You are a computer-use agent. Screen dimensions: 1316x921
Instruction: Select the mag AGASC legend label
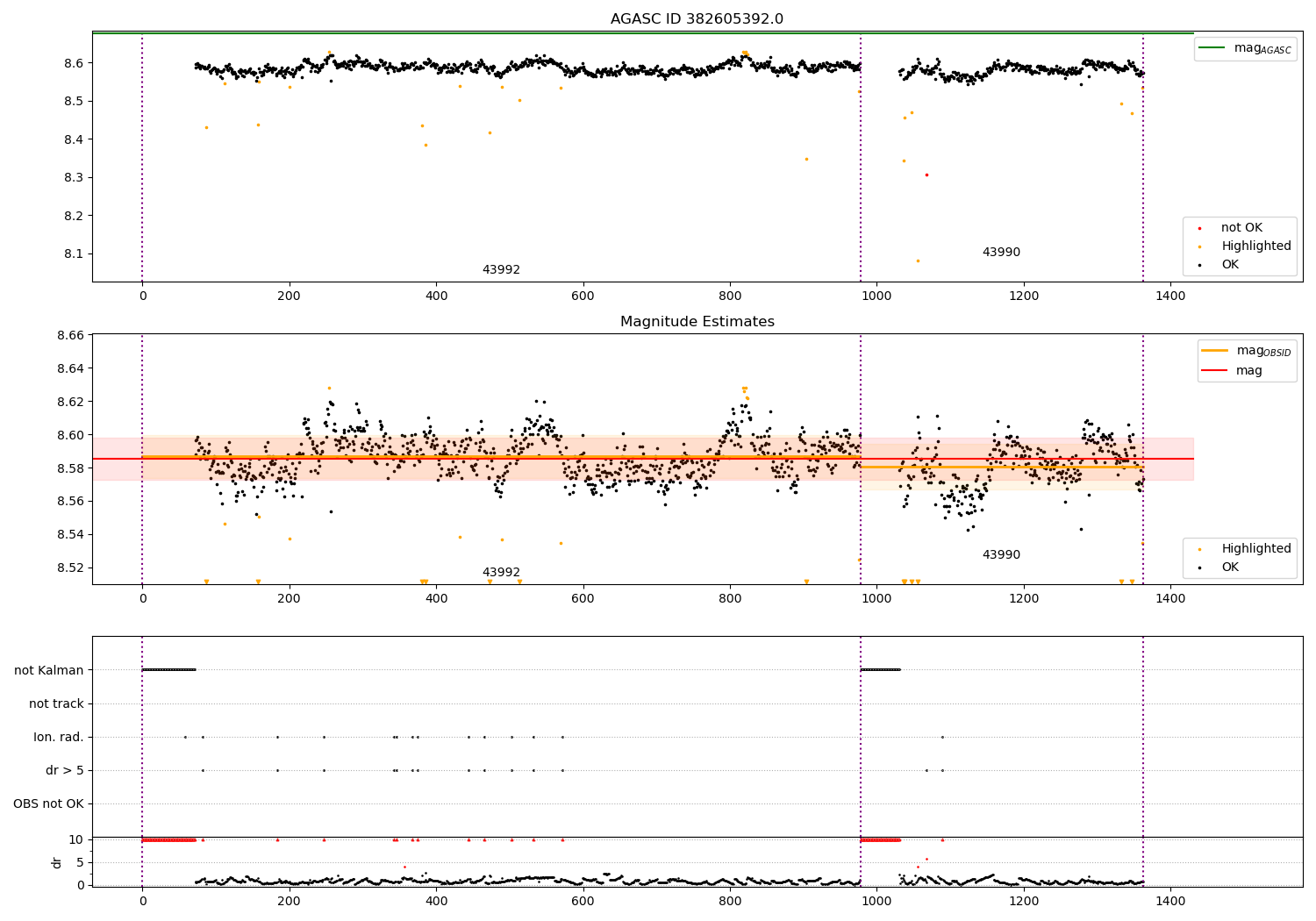[1262, 48]
